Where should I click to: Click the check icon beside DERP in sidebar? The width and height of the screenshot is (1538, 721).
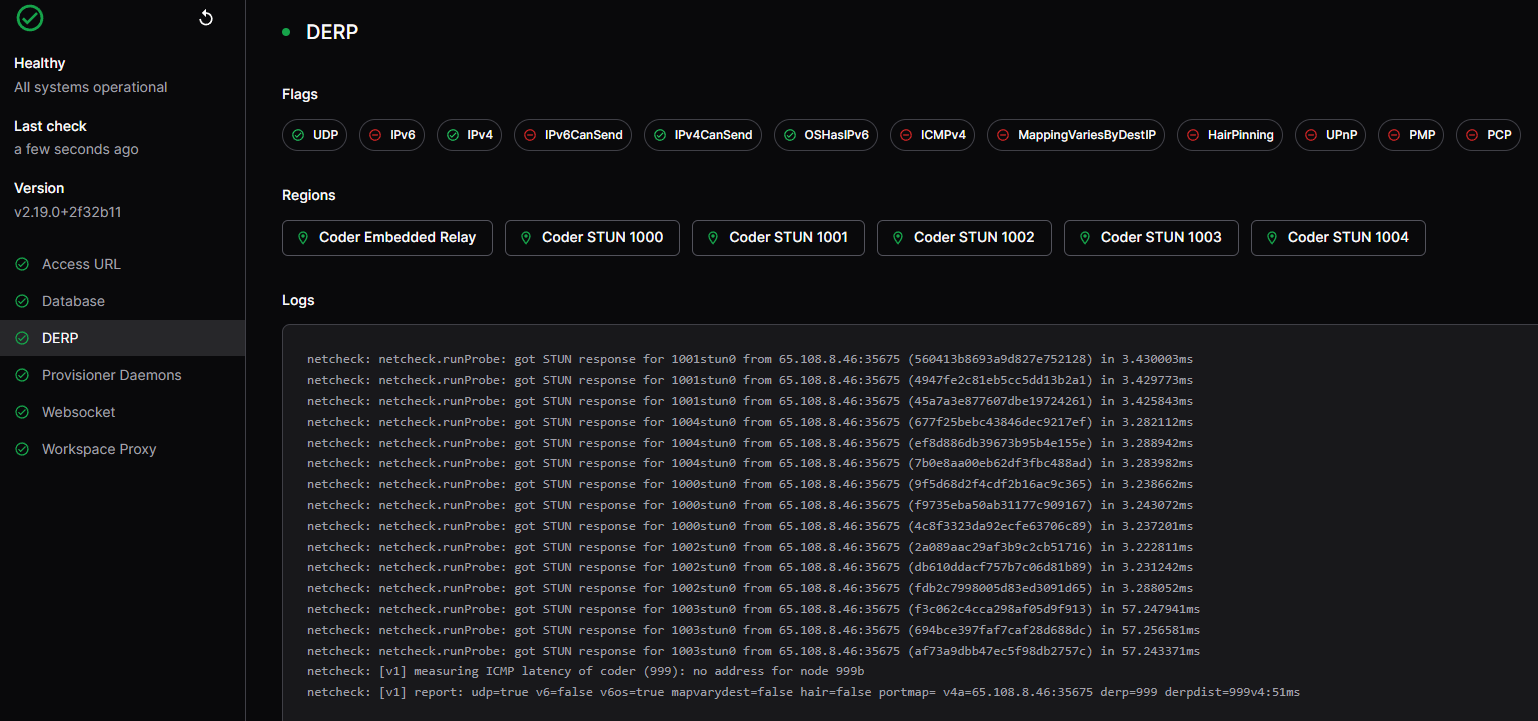point(22,338)
